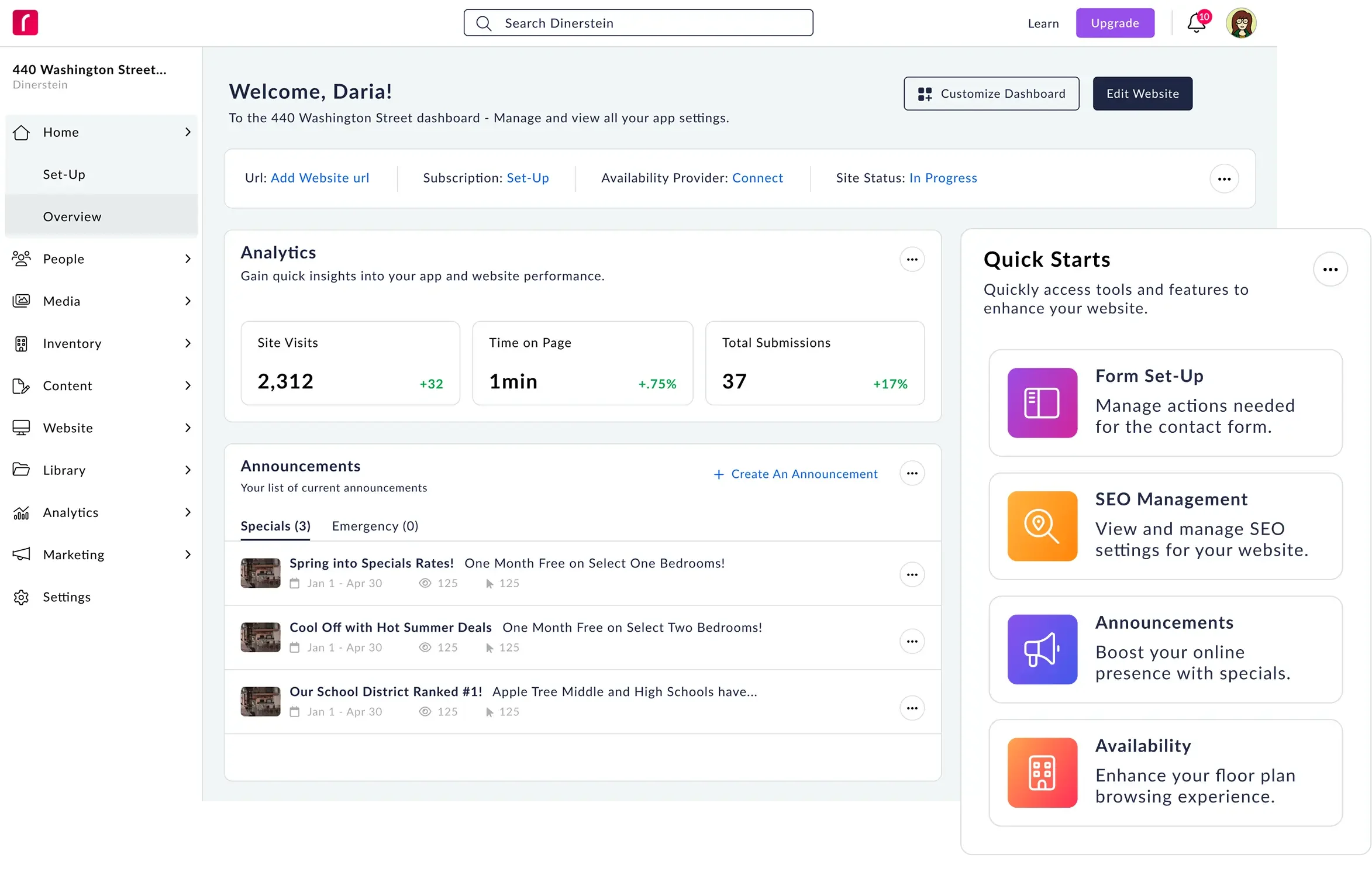Image resolution: width=1372 pixels, height=875 pixels.
Task: Click the Edit Website button
Action: [1142, 94]
